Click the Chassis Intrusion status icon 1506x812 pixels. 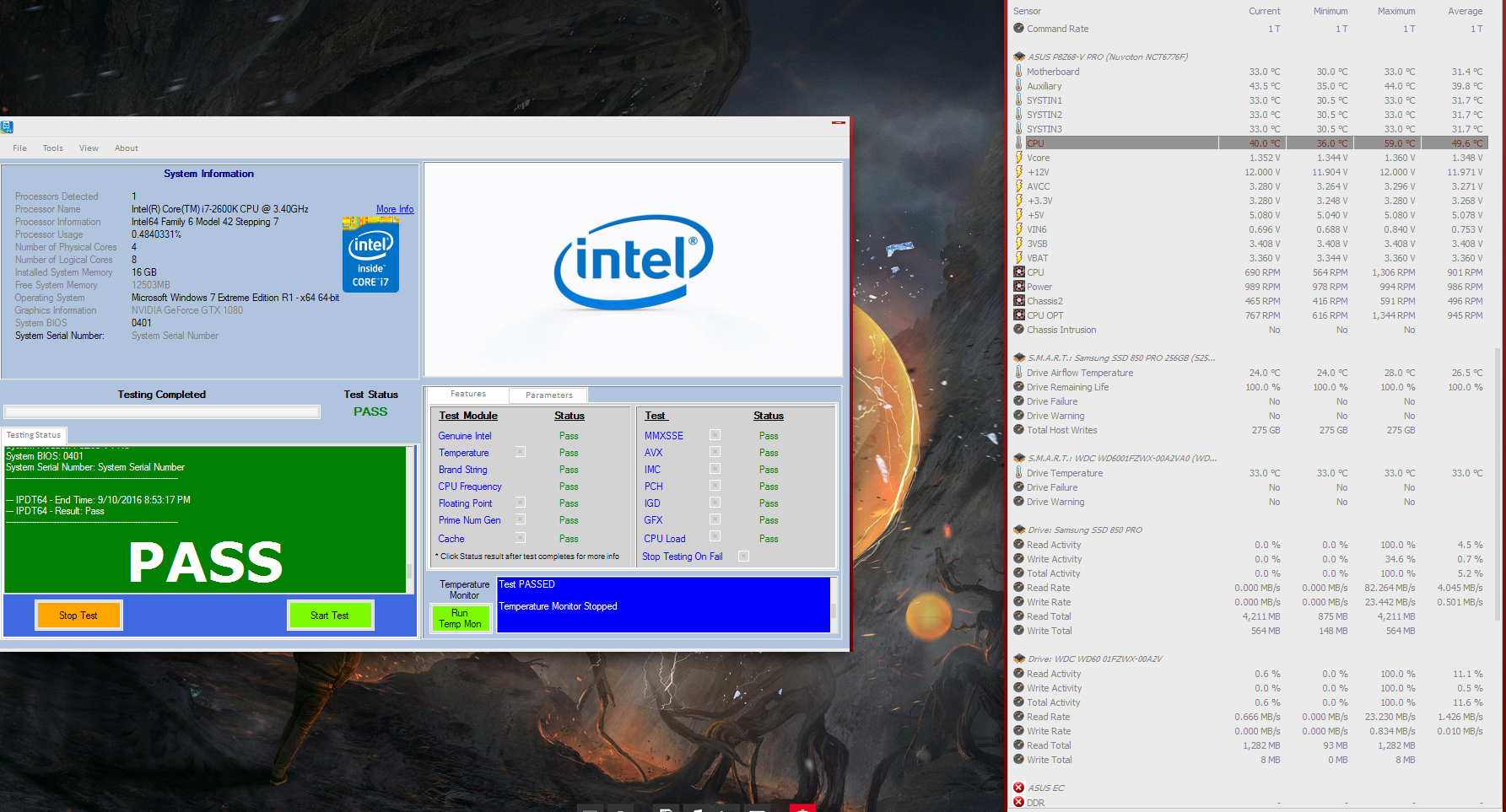[1018, 330]
